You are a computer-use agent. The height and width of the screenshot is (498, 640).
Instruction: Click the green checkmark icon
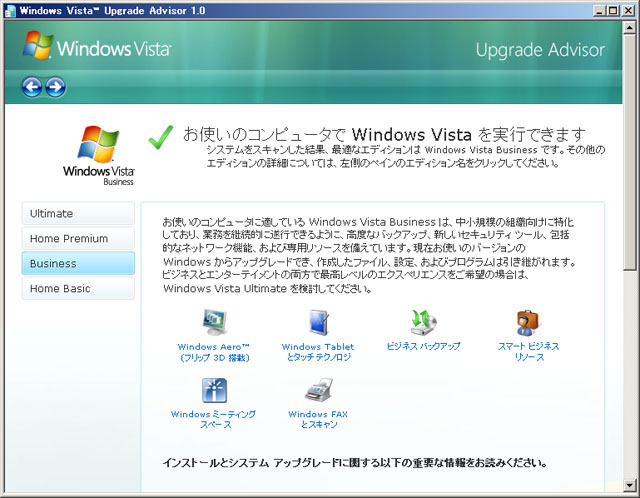pos(161,137)
